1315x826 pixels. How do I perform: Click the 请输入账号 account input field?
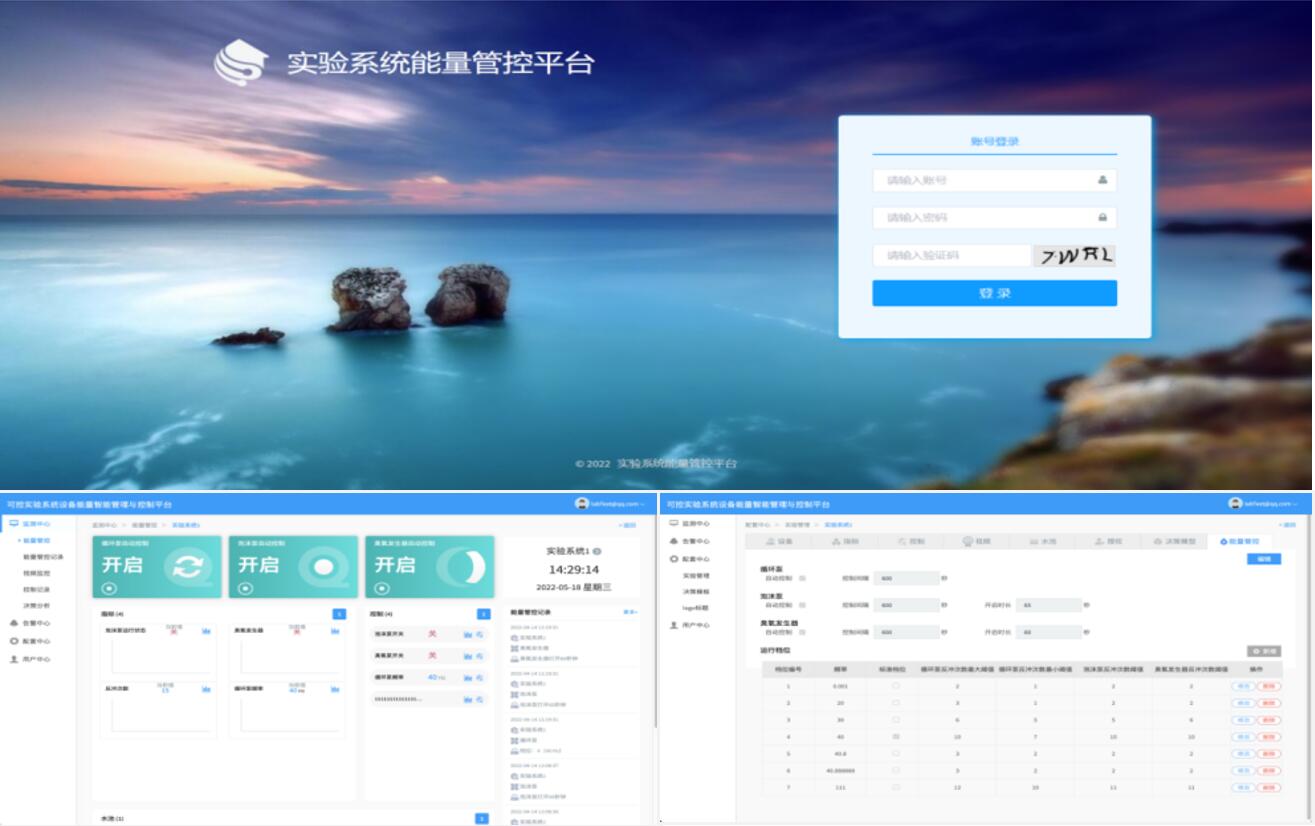pyautogui.click(x=985, y=180)
